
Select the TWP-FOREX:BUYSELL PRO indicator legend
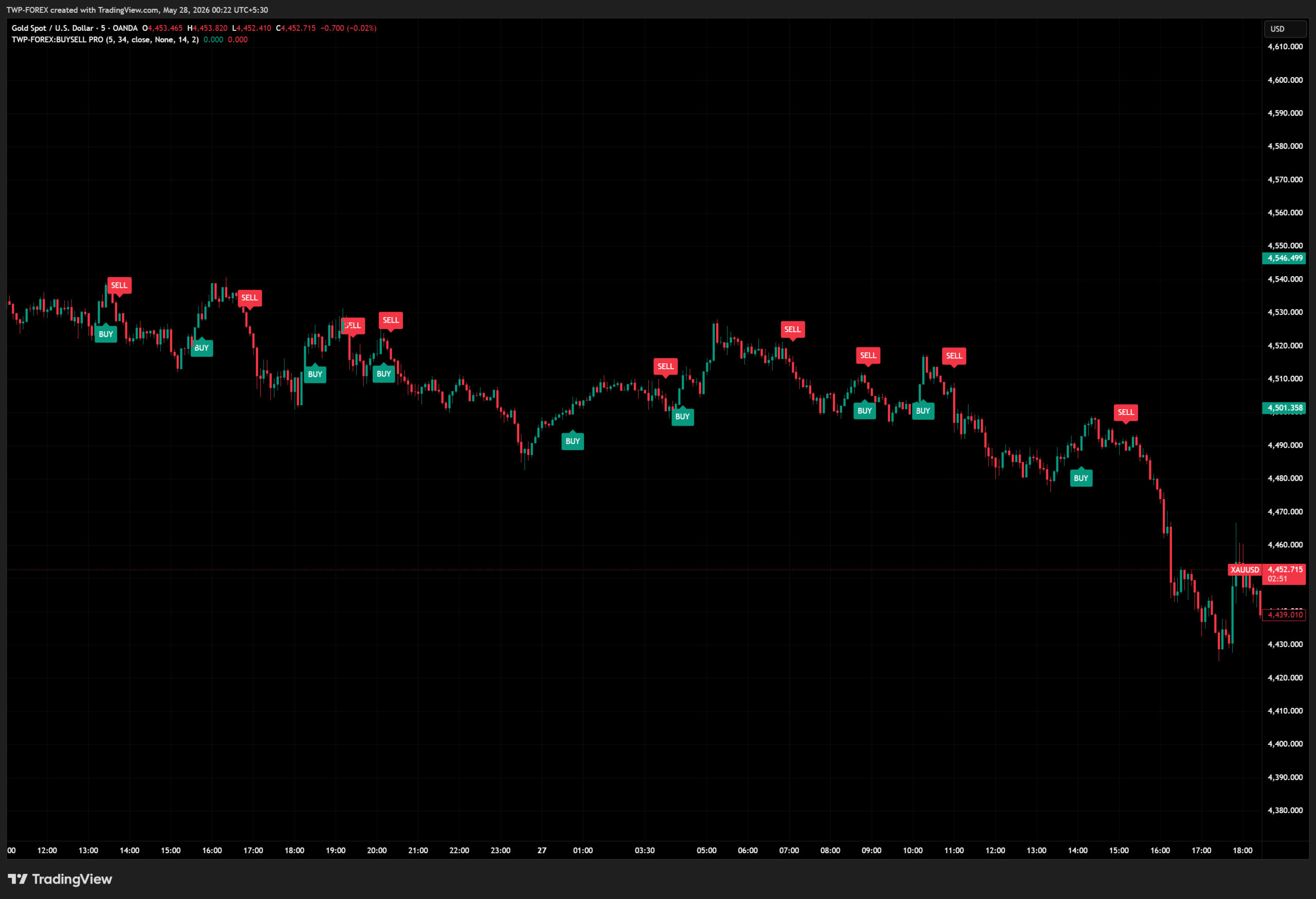[105, 40]
